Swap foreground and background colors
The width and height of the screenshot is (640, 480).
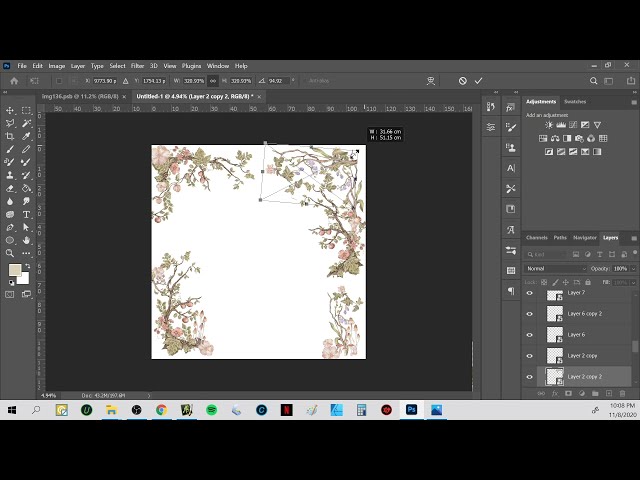tap(27, 266)
